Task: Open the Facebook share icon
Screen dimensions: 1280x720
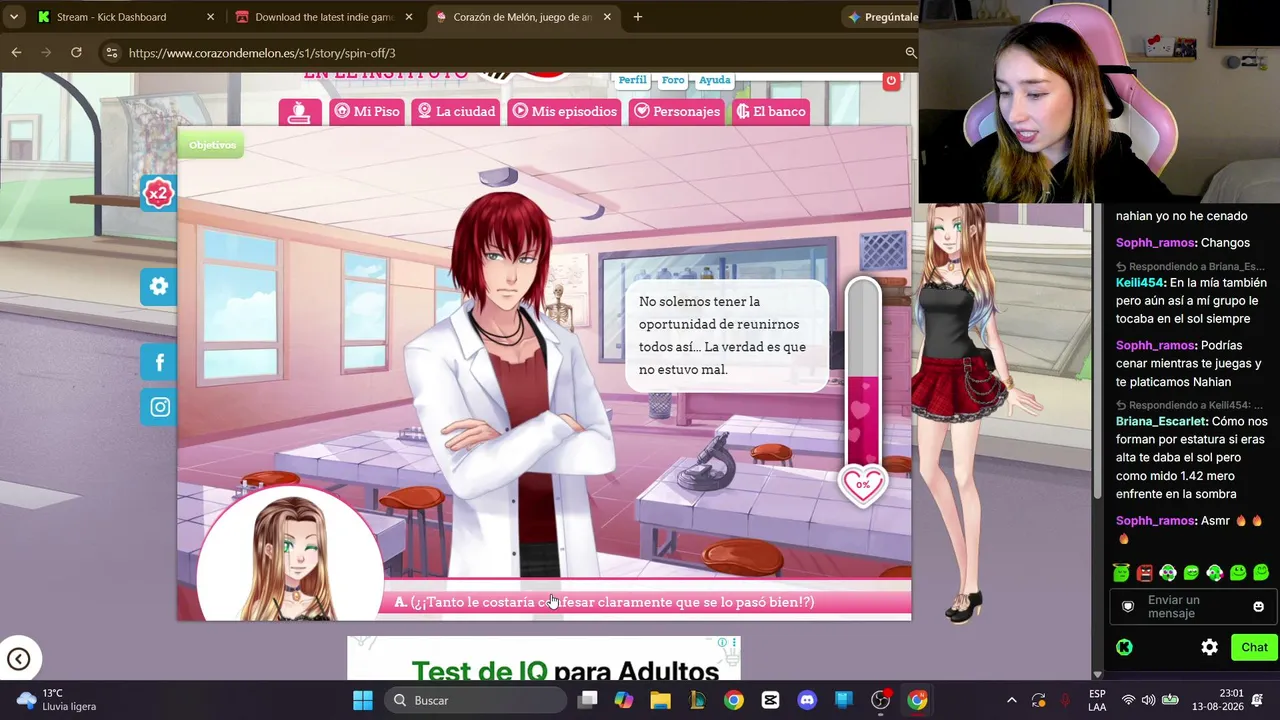Action: tap(159, 363)
